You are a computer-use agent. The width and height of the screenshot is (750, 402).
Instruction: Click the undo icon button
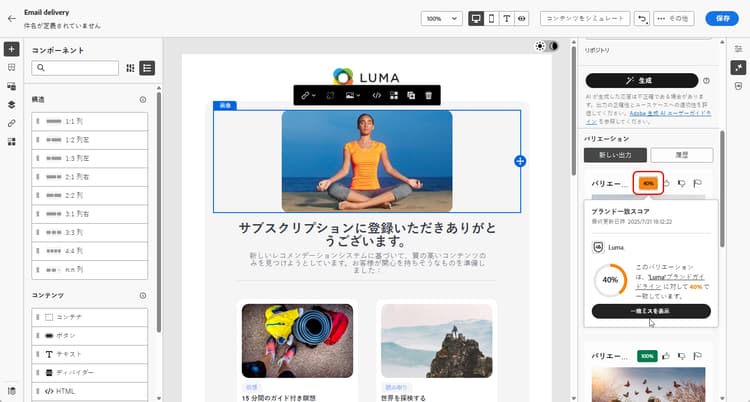pos(642,19)
